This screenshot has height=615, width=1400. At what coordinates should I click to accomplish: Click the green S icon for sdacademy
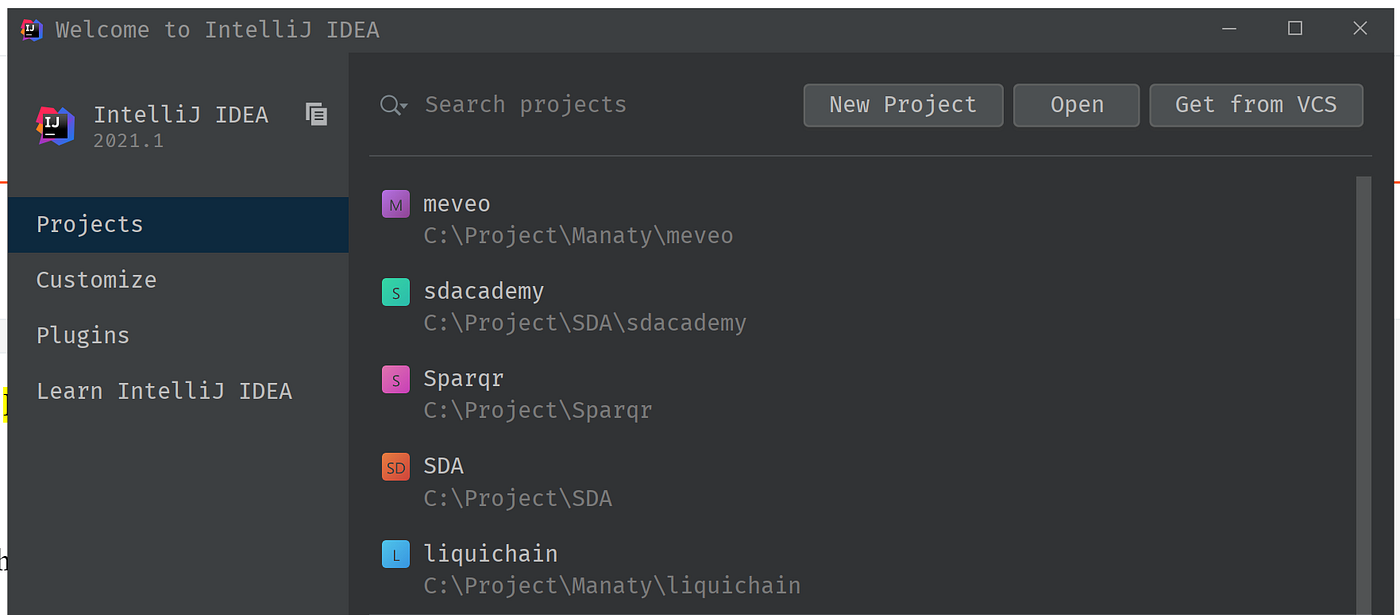396,293
